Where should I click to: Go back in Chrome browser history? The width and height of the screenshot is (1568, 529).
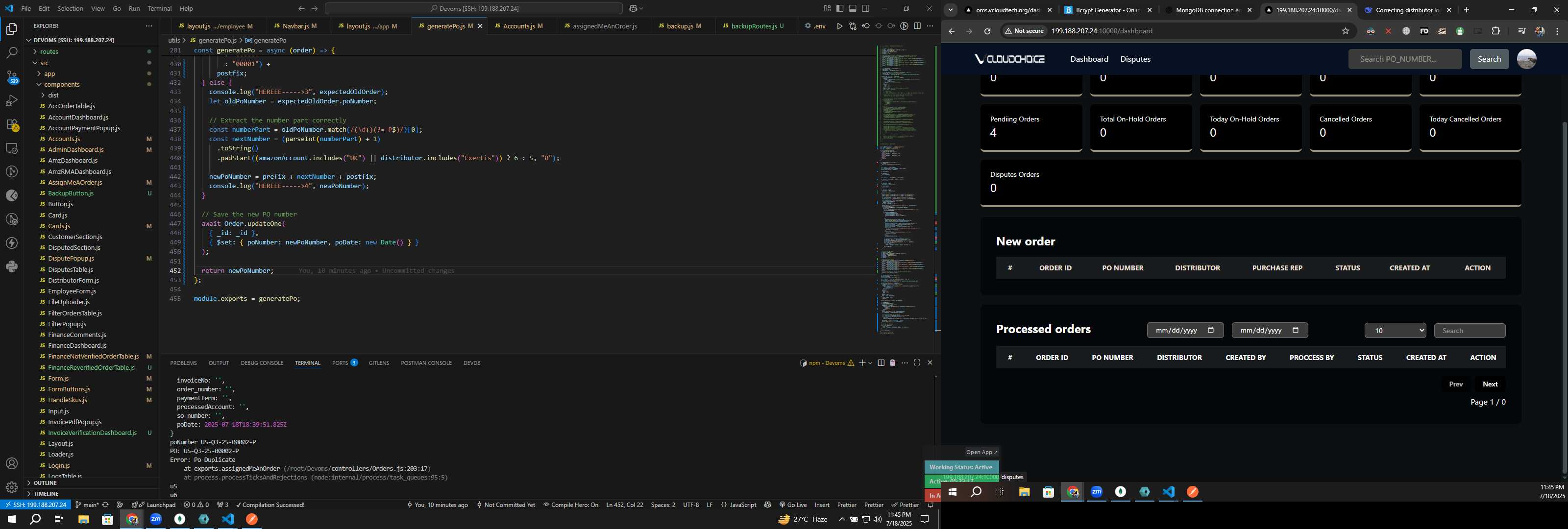coord(952,31)
